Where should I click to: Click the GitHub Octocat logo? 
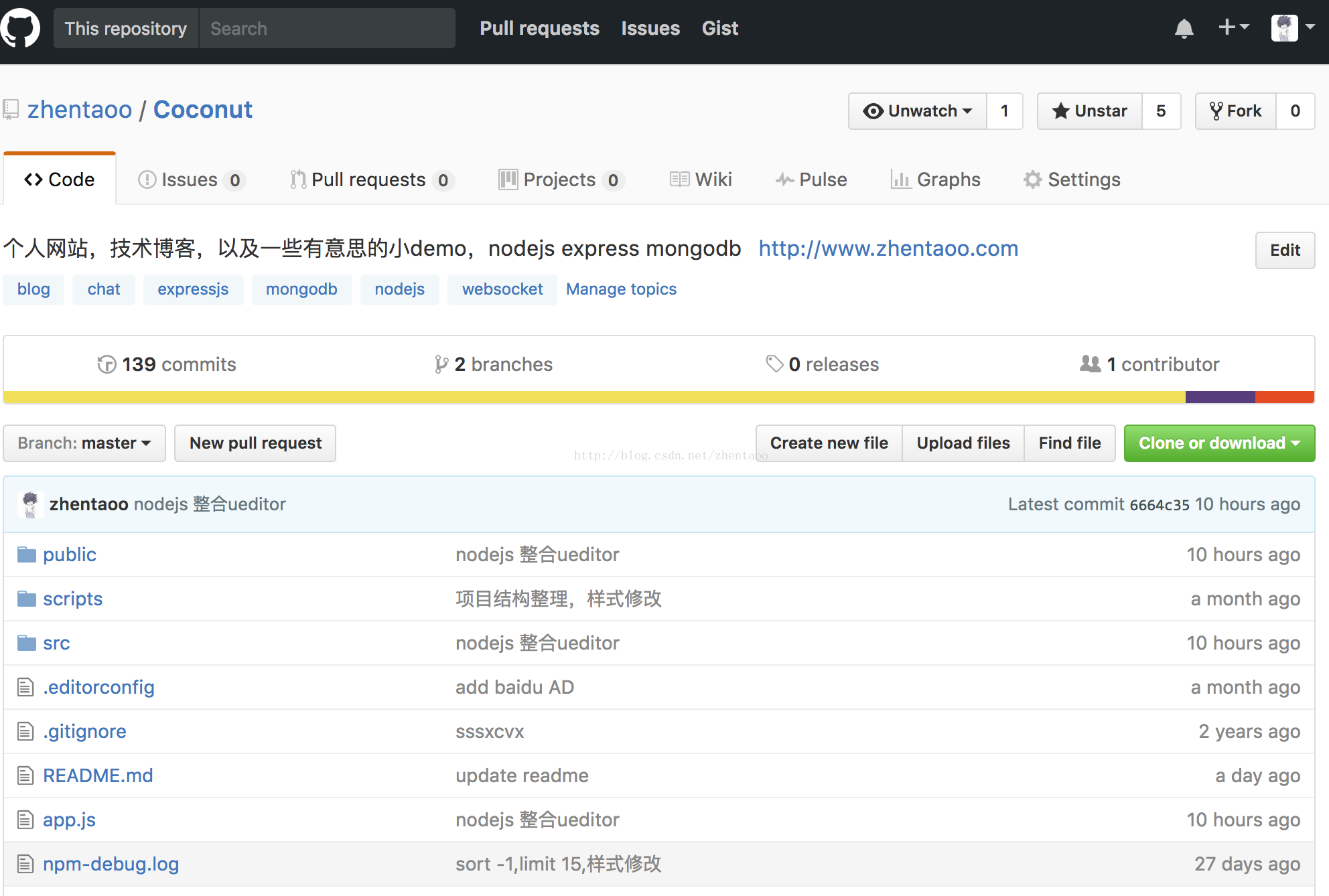(19, 28)
